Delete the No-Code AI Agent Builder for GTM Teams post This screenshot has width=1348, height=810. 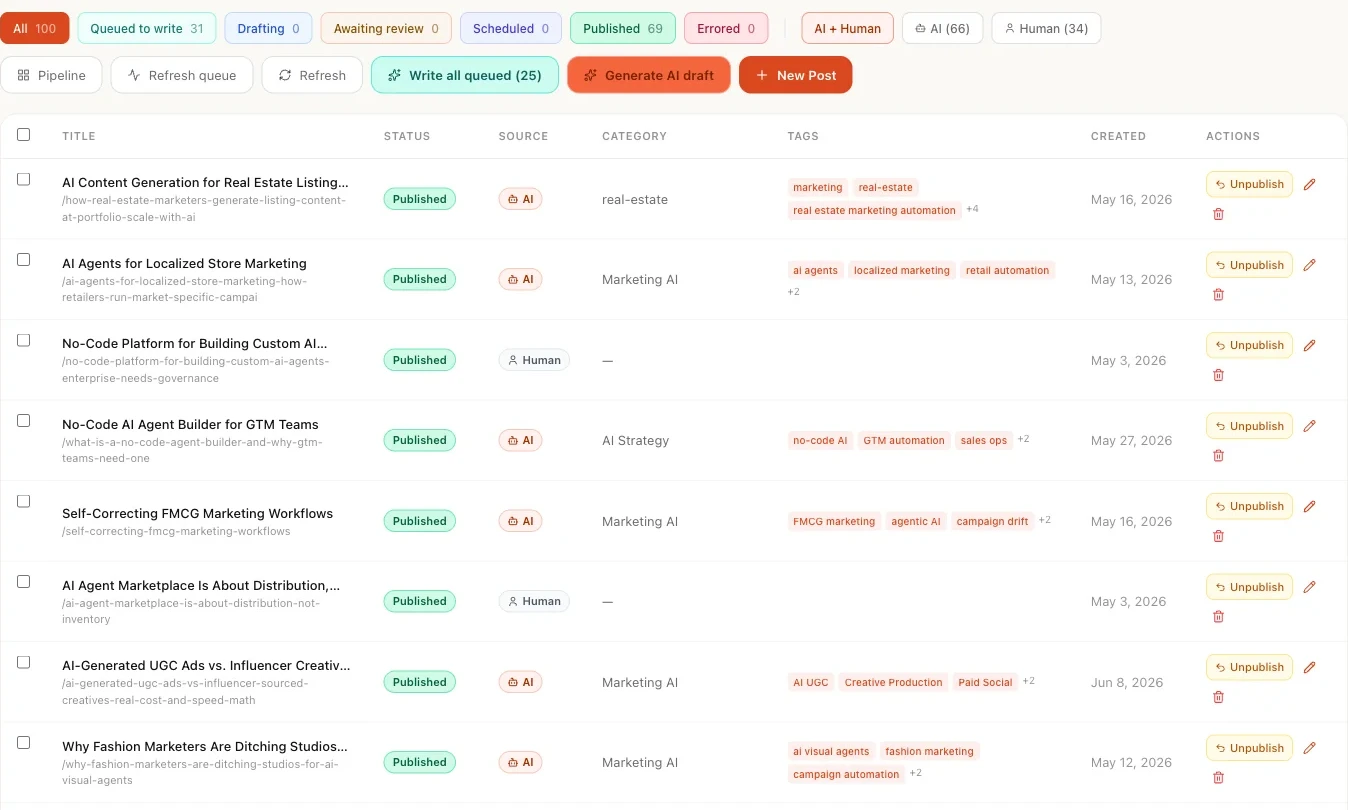(1218, 456)
